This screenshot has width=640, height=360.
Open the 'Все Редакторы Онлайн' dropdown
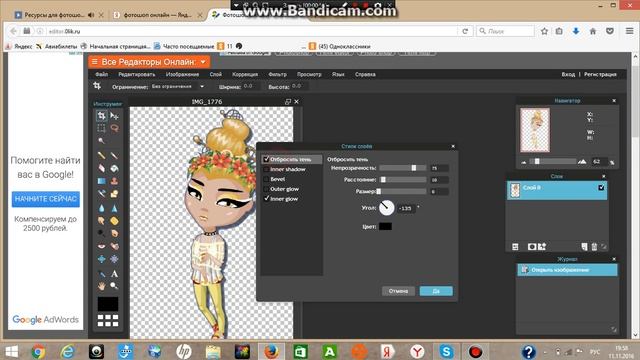[149, 62]
